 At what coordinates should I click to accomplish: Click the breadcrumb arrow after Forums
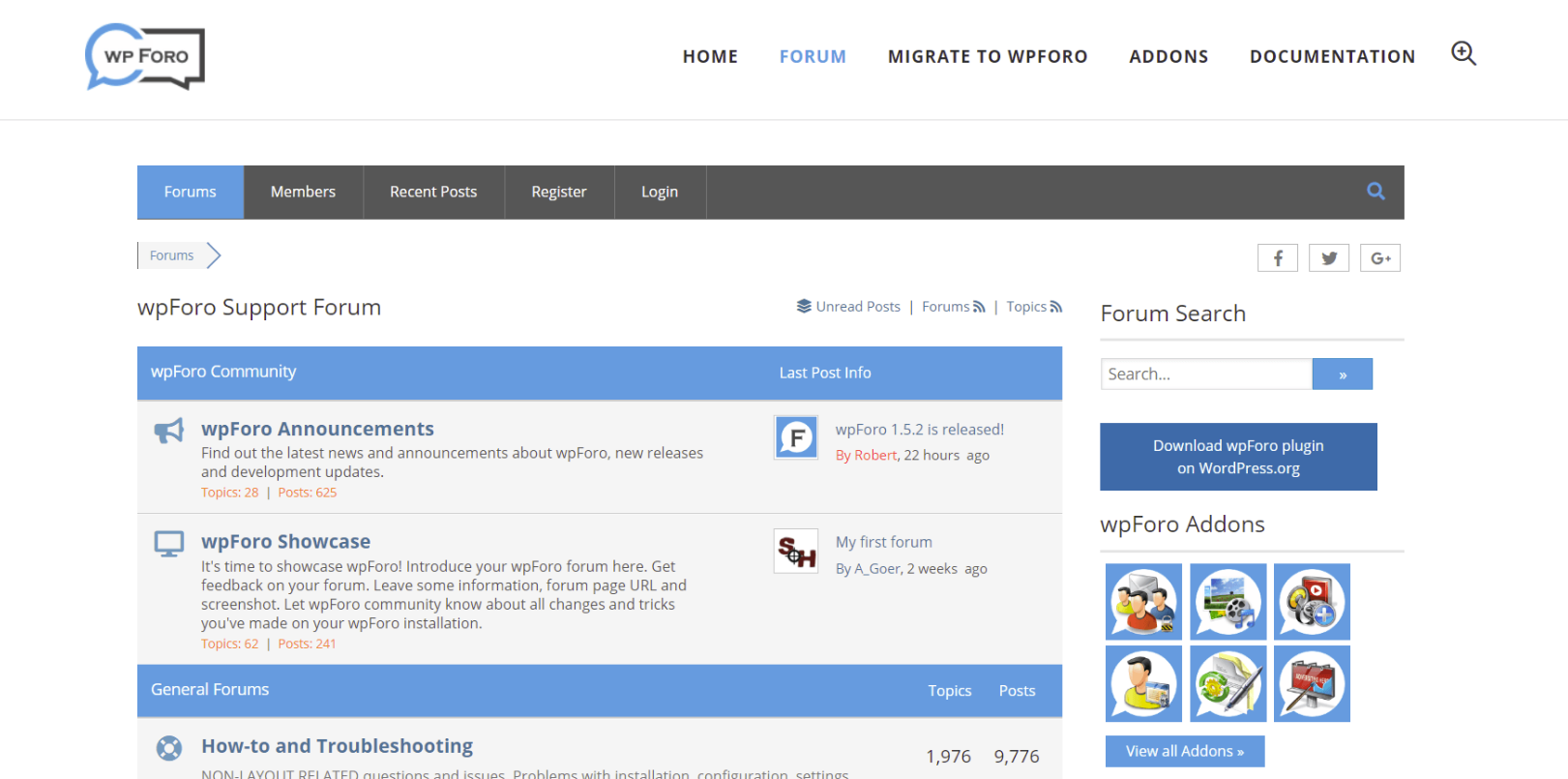[214, 255]
